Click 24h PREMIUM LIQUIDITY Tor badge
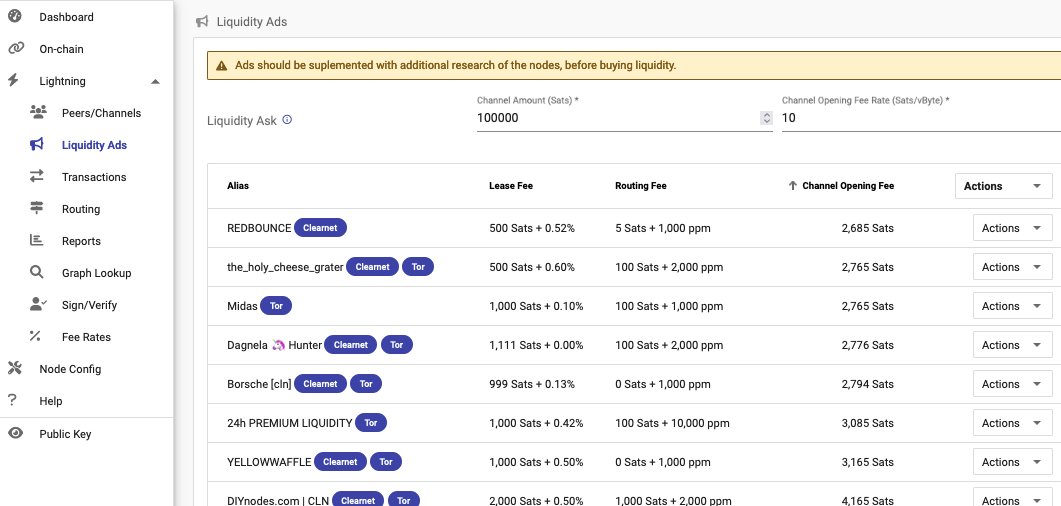Image resolution: width=1061 pixels, height=506 pixels. coord(371,423)
